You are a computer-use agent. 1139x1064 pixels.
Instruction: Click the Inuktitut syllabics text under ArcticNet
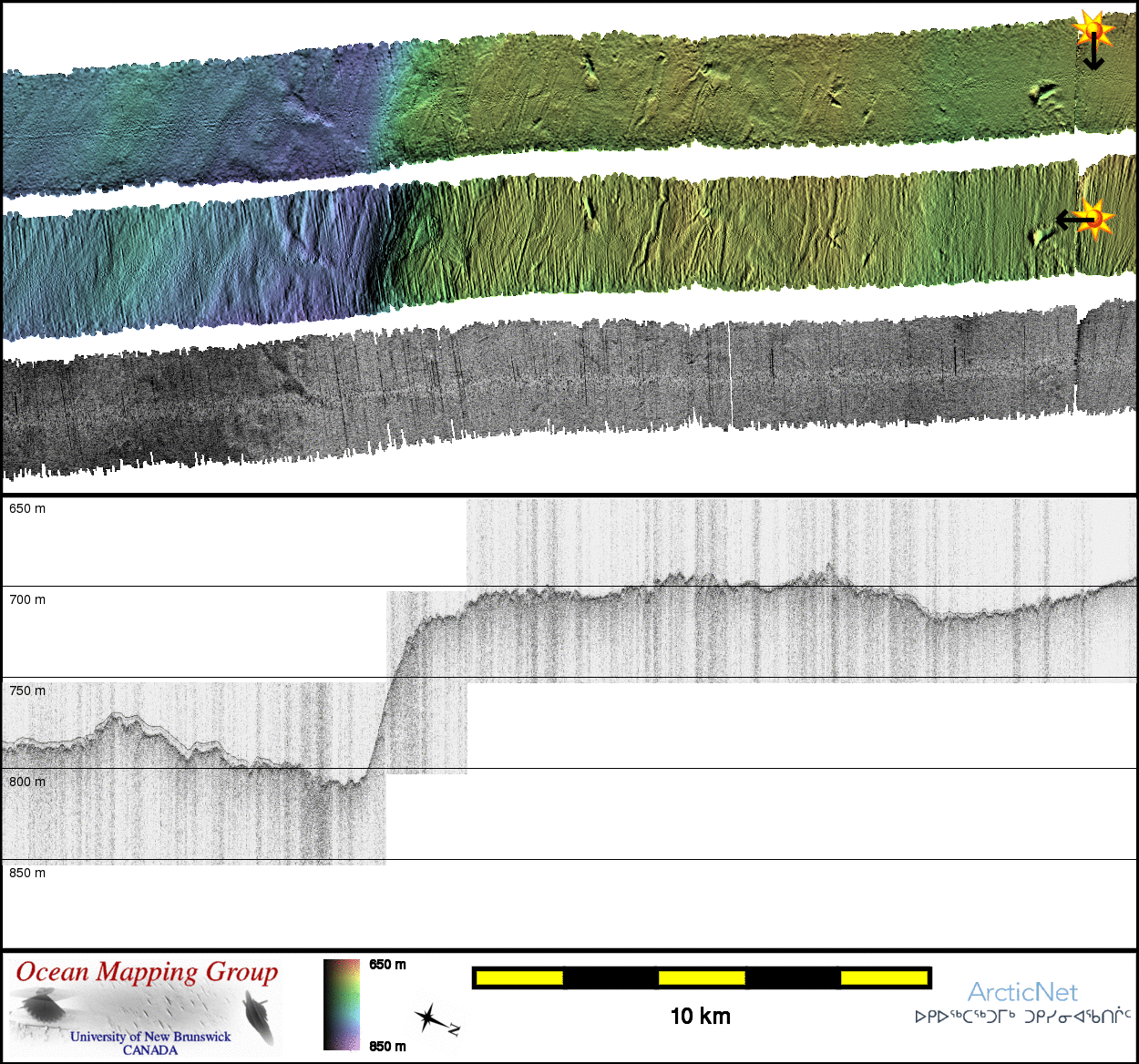pos(1022,1017)
